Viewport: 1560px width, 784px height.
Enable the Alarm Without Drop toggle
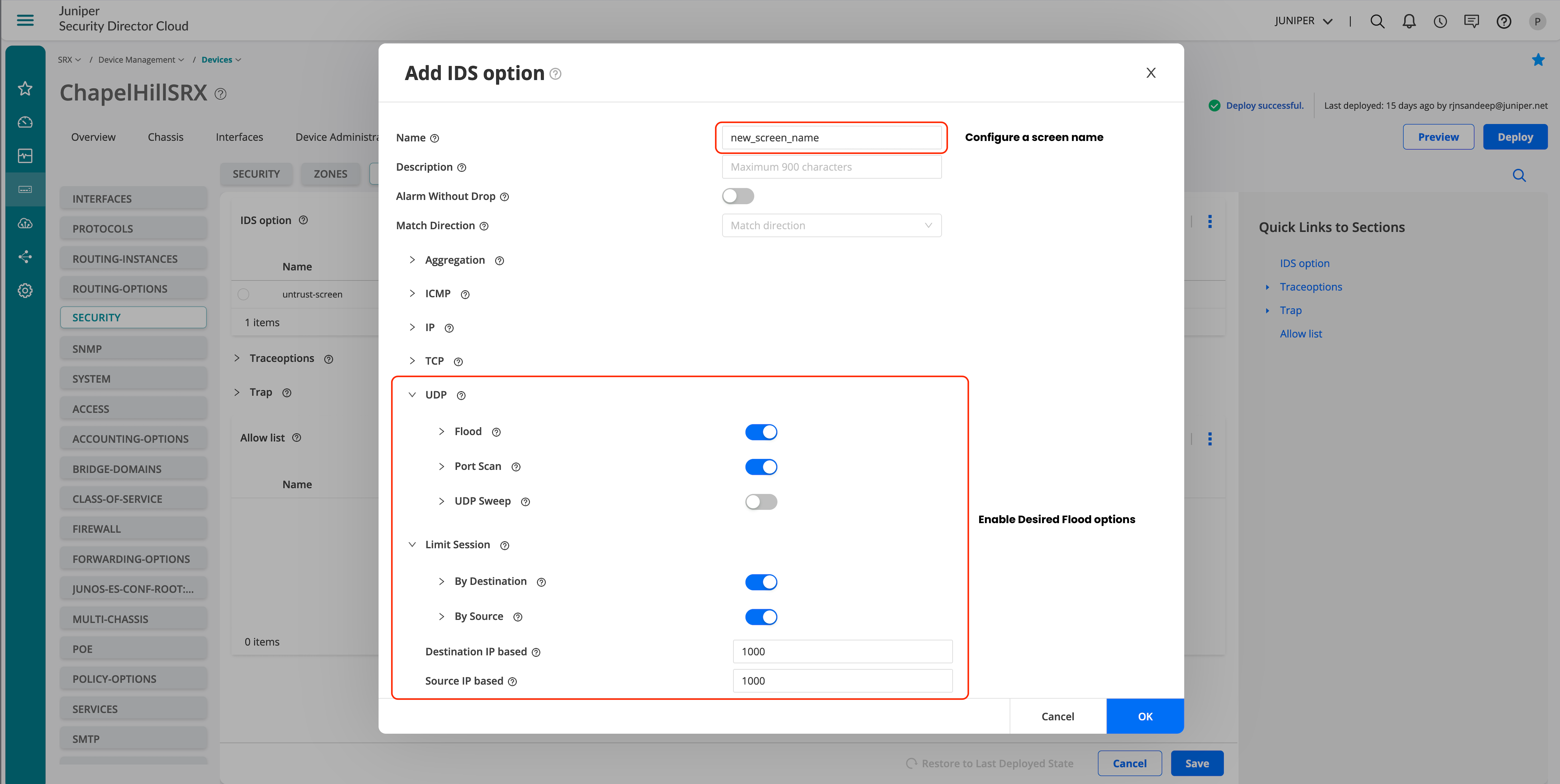point(738,196)
